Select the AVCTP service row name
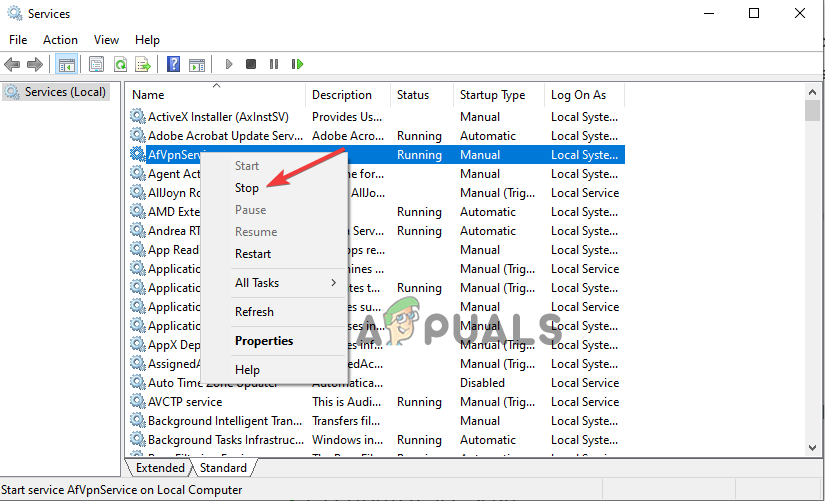Screen dimensions: 825x501 (x=185, y=402)
